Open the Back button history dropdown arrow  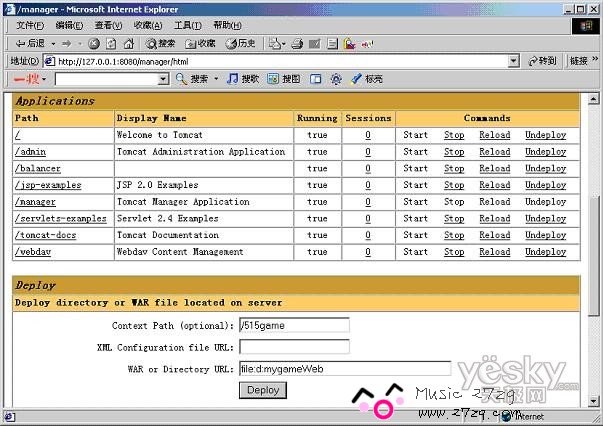(53, 44)
